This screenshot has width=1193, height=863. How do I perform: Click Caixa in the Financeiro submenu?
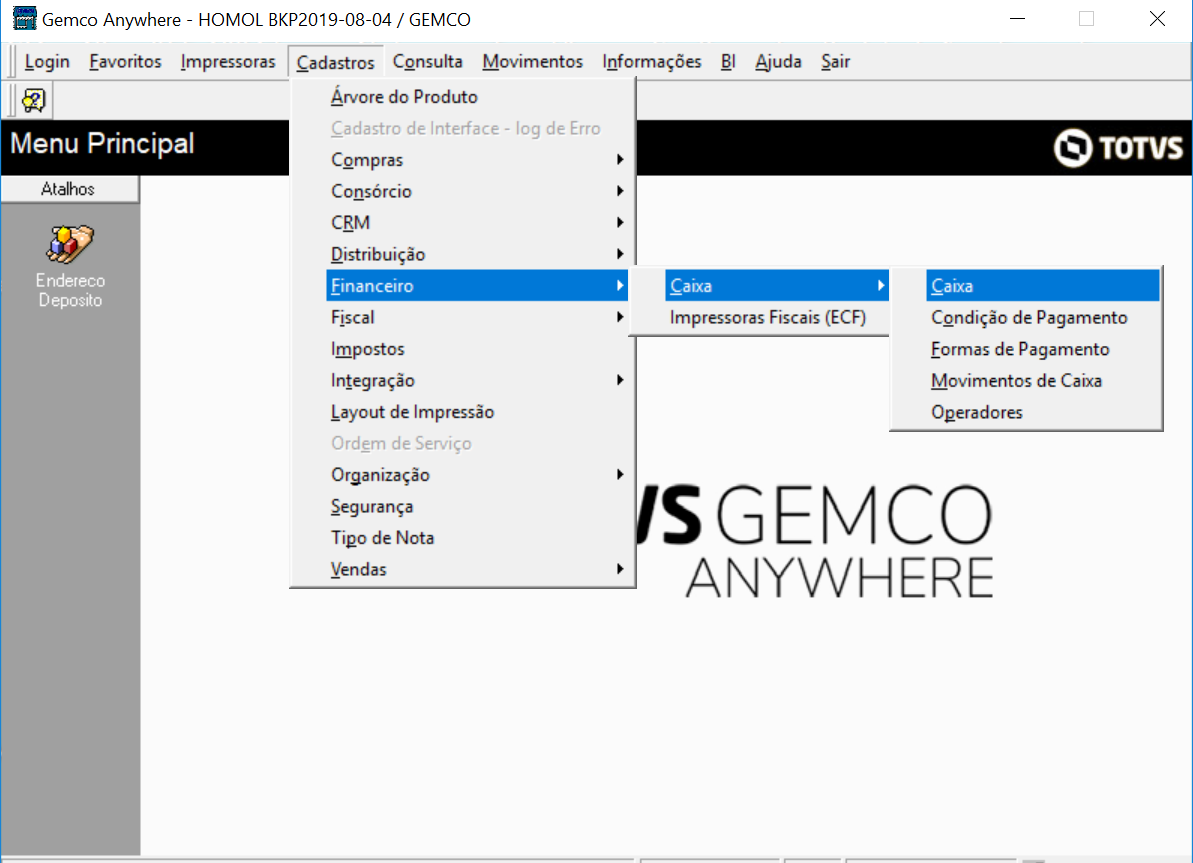click(x=776, y=285)
